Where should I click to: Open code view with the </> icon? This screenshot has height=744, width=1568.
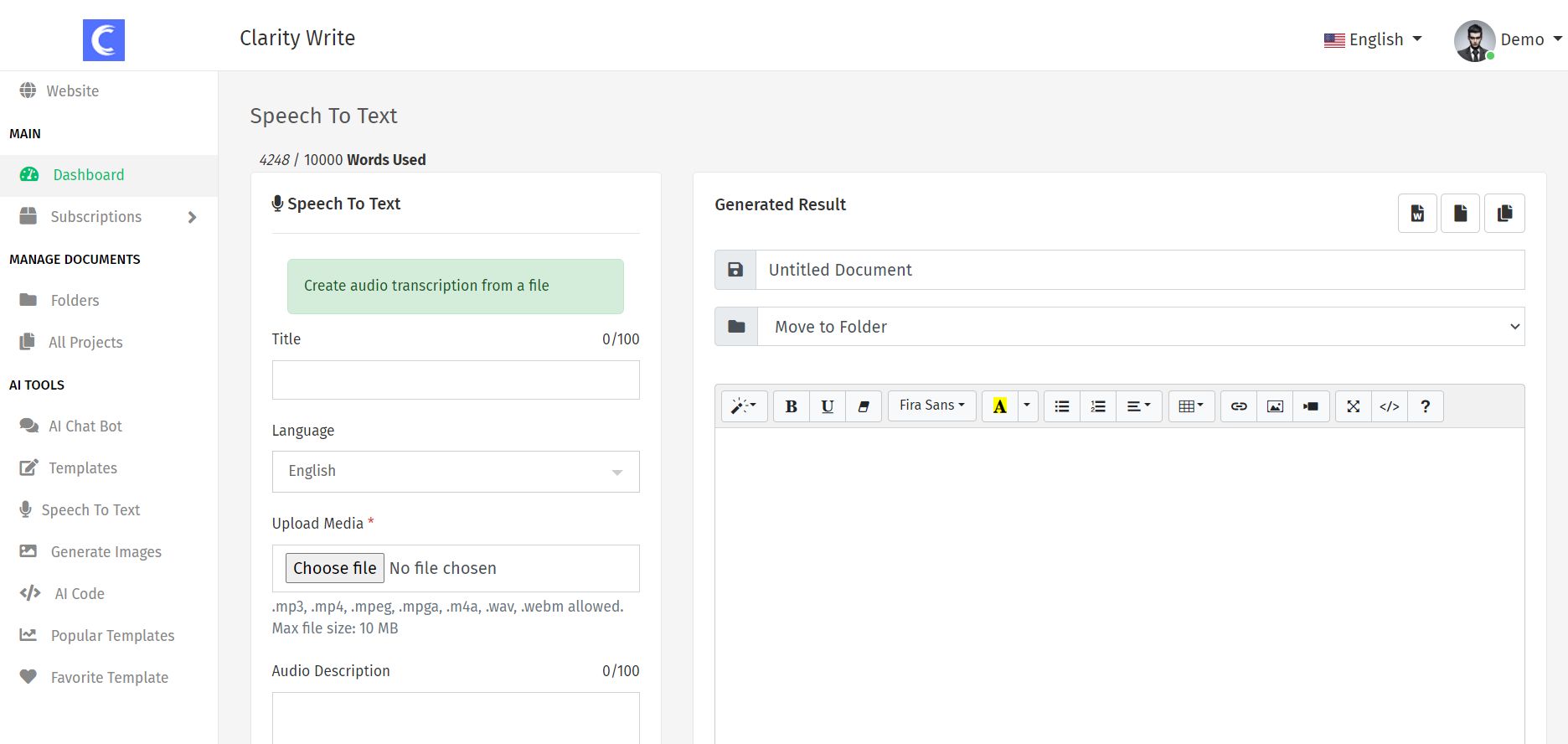1389,406
